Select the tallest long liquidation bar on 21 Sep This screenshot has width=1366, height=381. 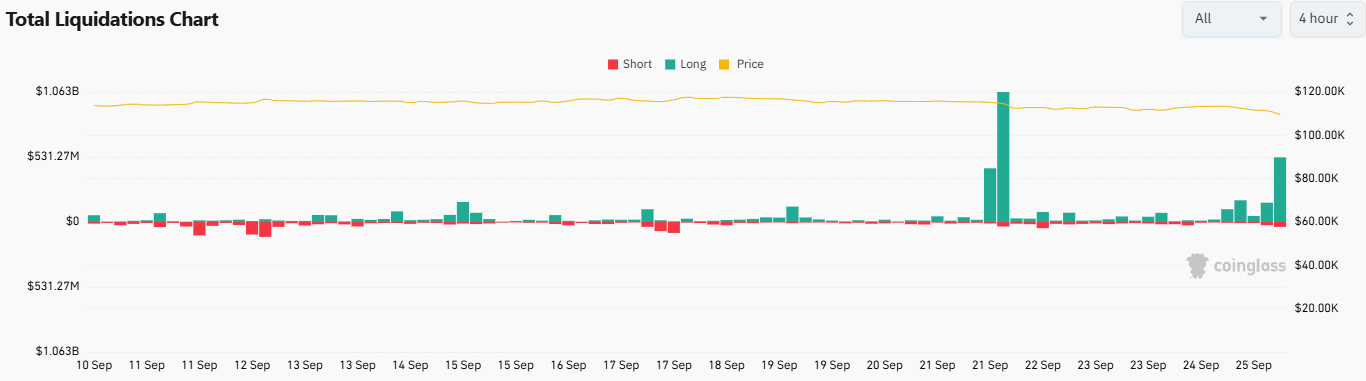1003,157
